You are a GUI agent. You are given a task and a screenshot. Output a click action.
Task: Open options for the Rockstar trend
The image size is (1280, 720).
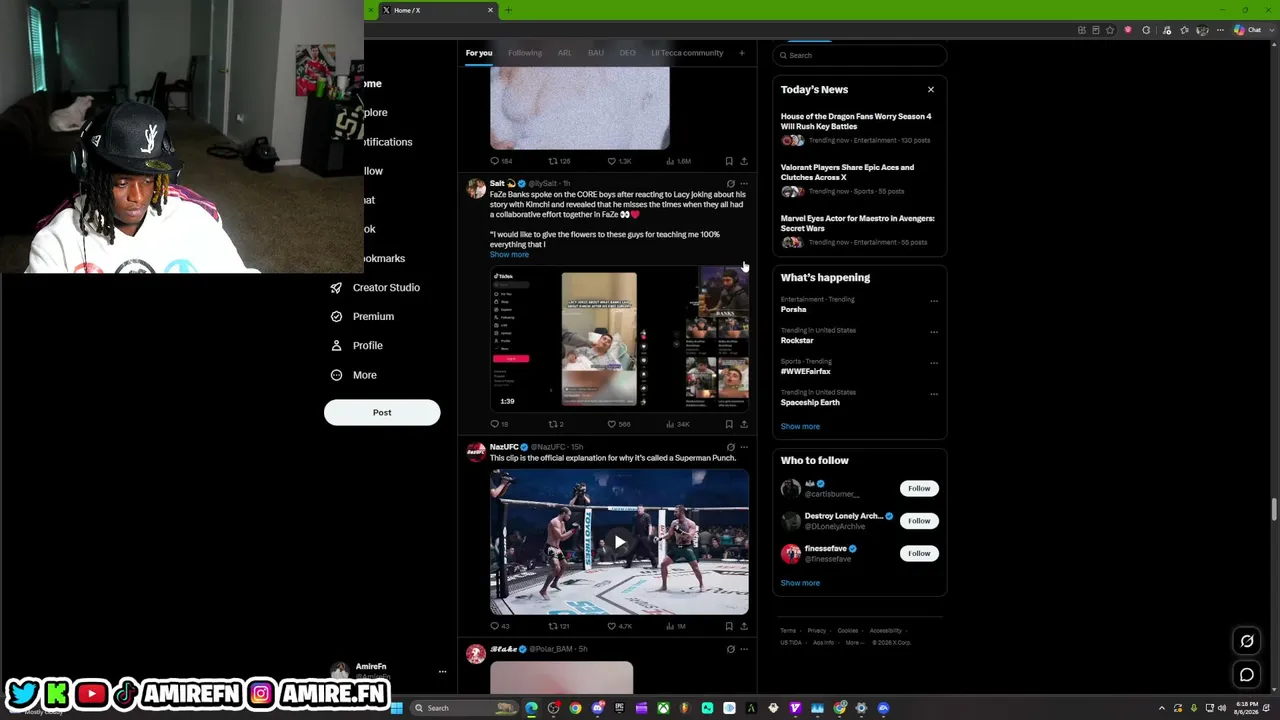[934, 332]
